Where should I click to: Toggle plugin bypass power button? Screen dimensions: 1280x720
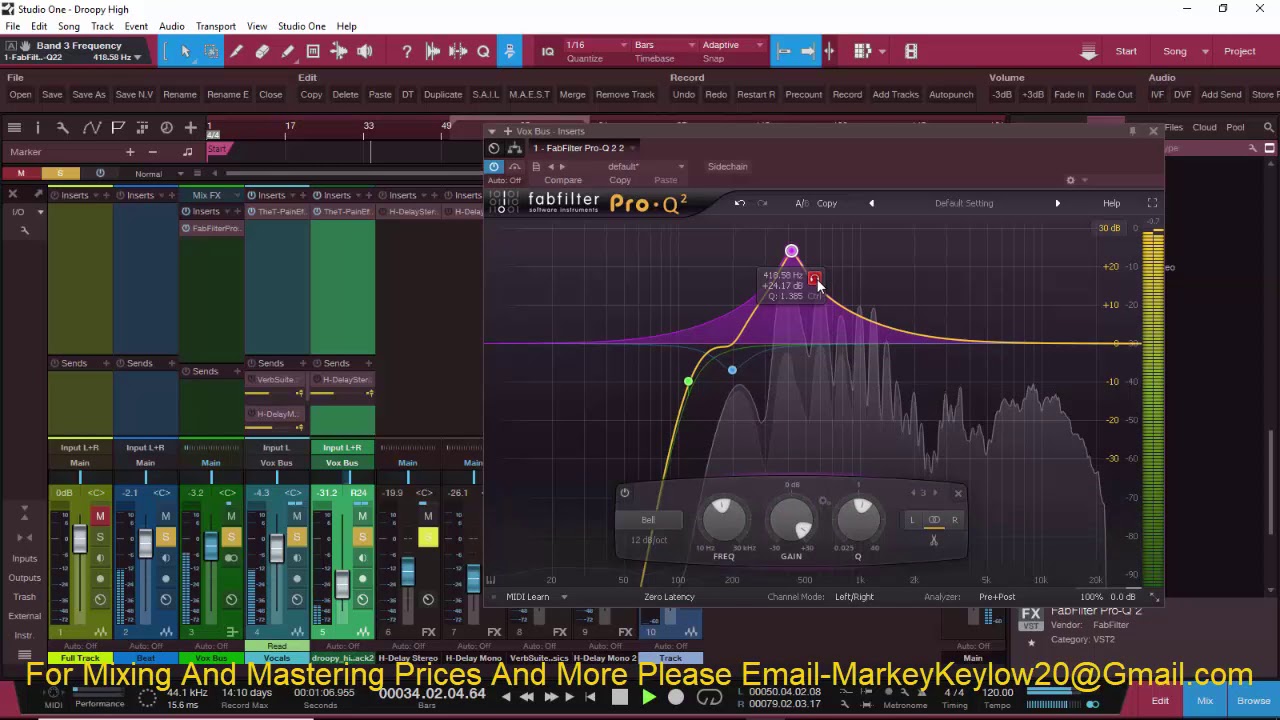coord(494,167)
